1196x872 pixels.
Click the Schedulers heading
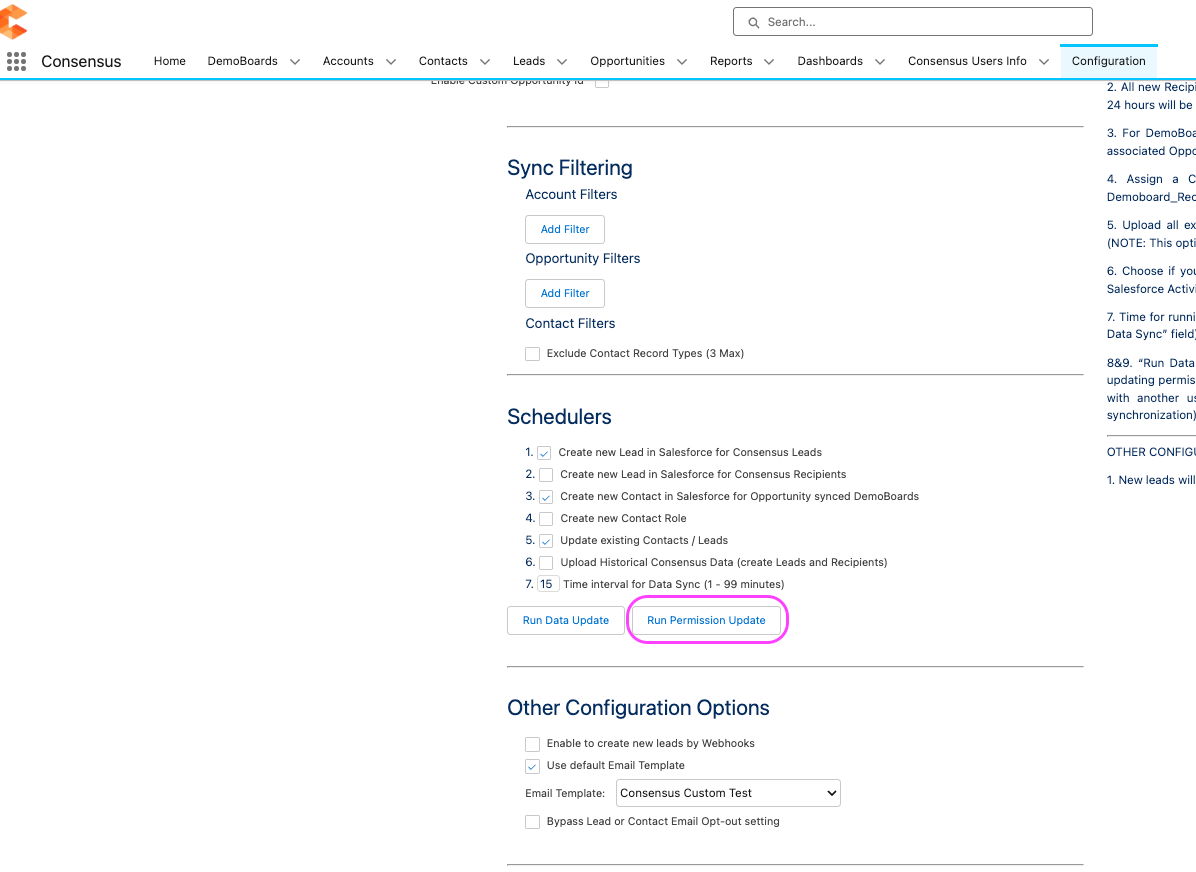click(x=559, y=417)
